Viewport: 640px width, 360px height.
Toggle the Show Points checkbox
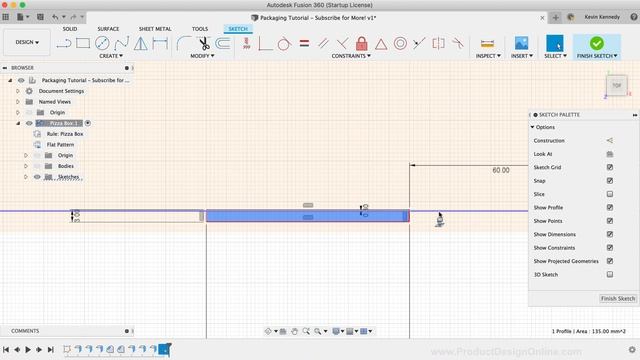point(610,221)
